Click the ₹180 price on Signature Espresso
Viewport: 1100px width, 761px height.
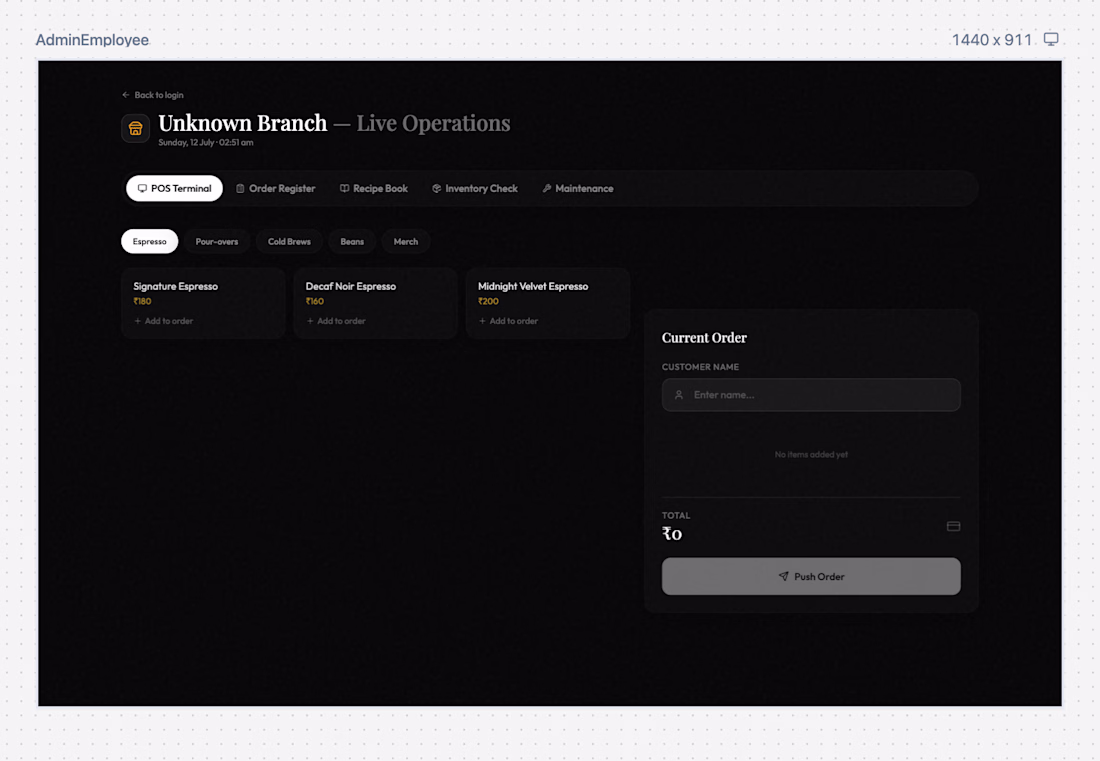coord(142,301)
